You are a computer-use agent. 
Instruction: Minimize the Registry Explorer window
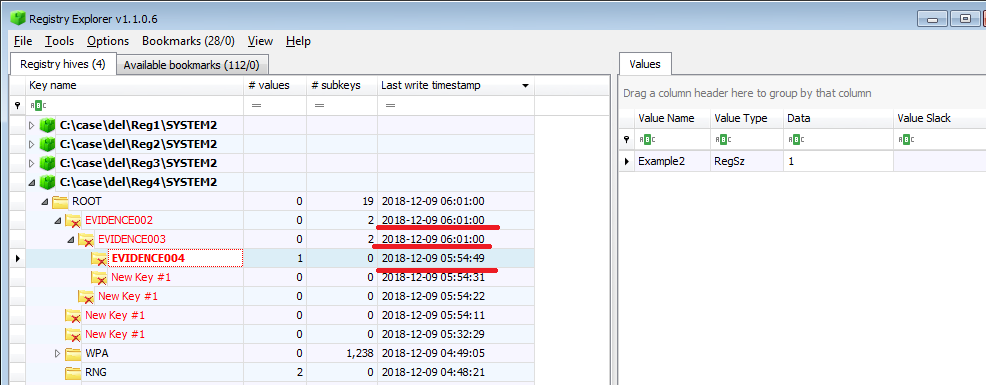point(933,20)
